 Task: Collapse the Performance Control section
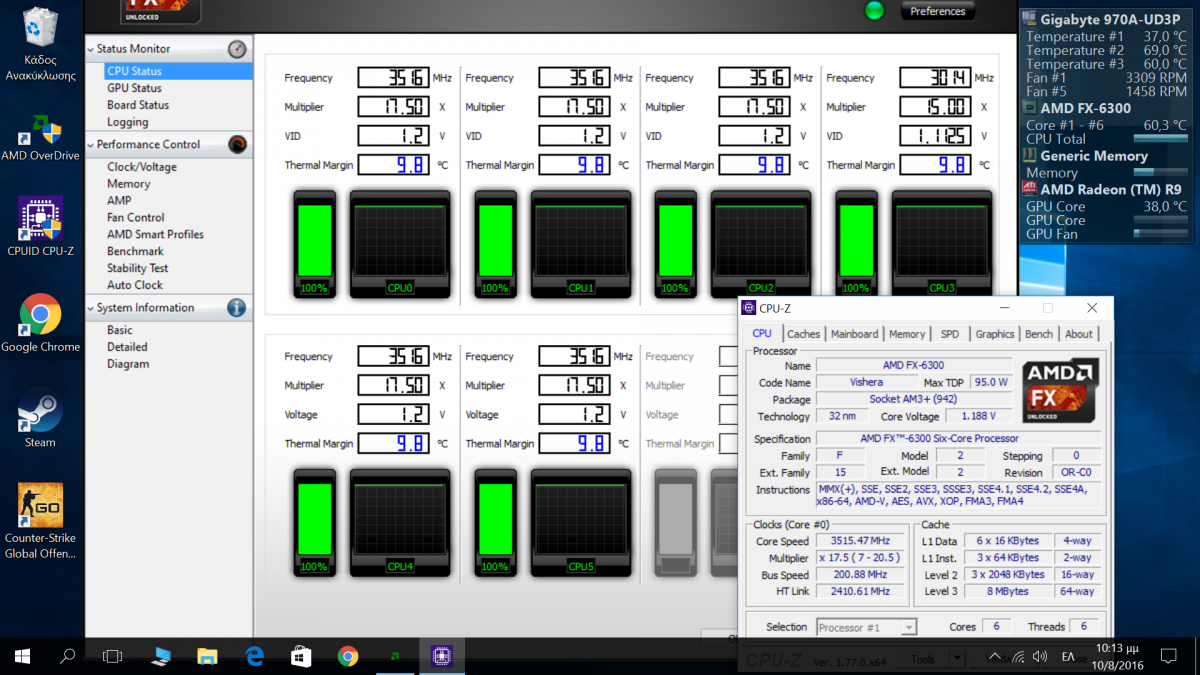click(x=91, y=145)
